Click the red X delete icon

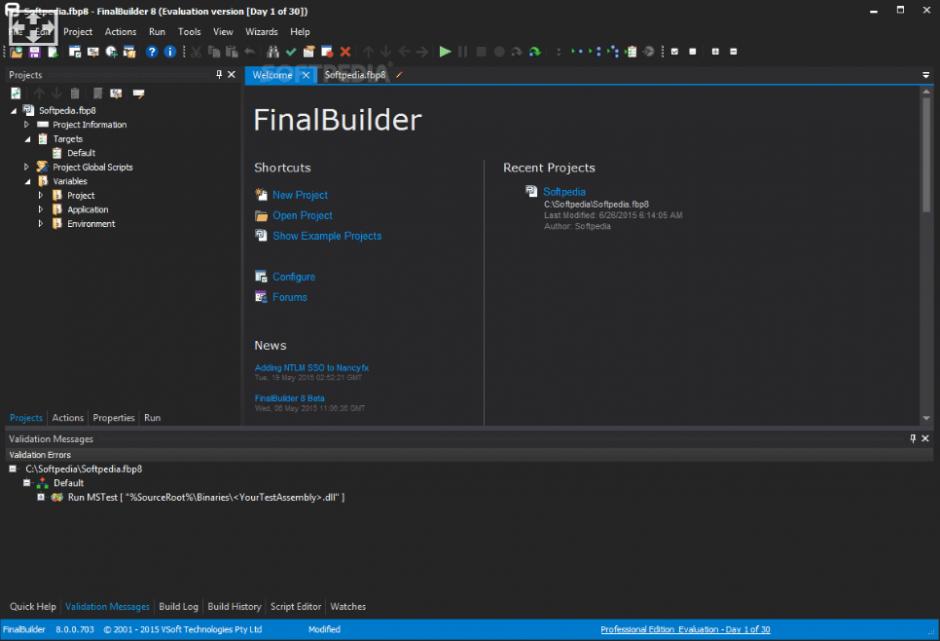[345, 52]
